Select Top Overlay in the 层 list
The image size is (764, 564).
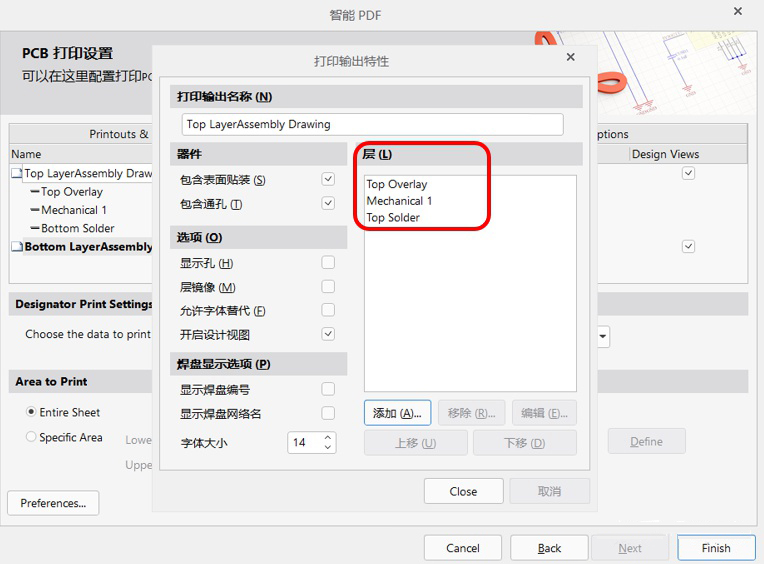[397, 185]
